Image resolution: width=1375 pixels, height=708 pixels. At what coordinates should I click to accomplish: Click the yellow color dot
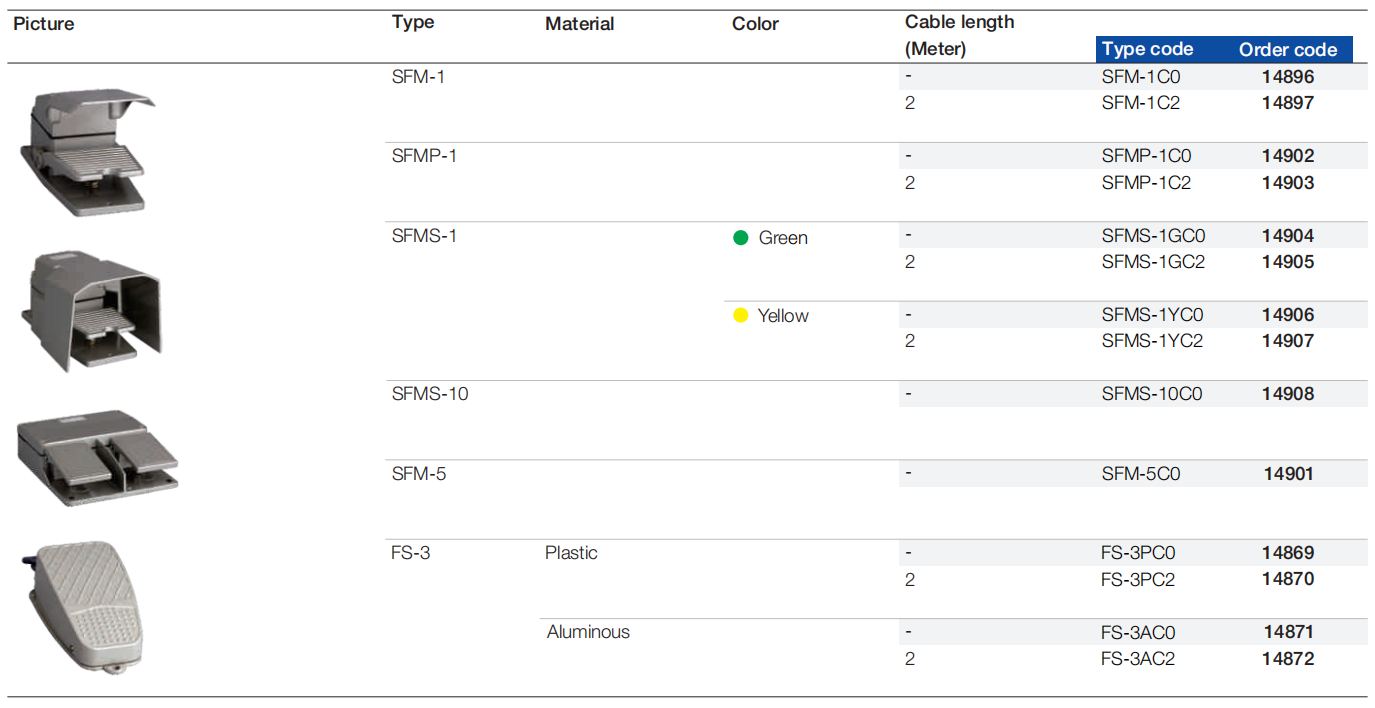point(741,316)
